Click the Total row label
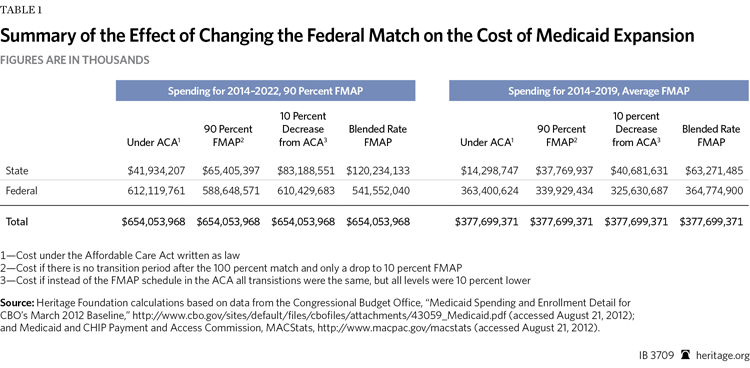This screenshot has height=368, width=750. 17,222
